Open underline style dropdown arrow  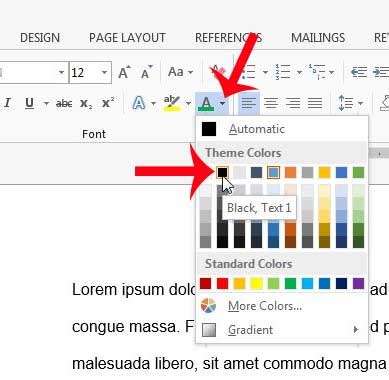(46, 104)
